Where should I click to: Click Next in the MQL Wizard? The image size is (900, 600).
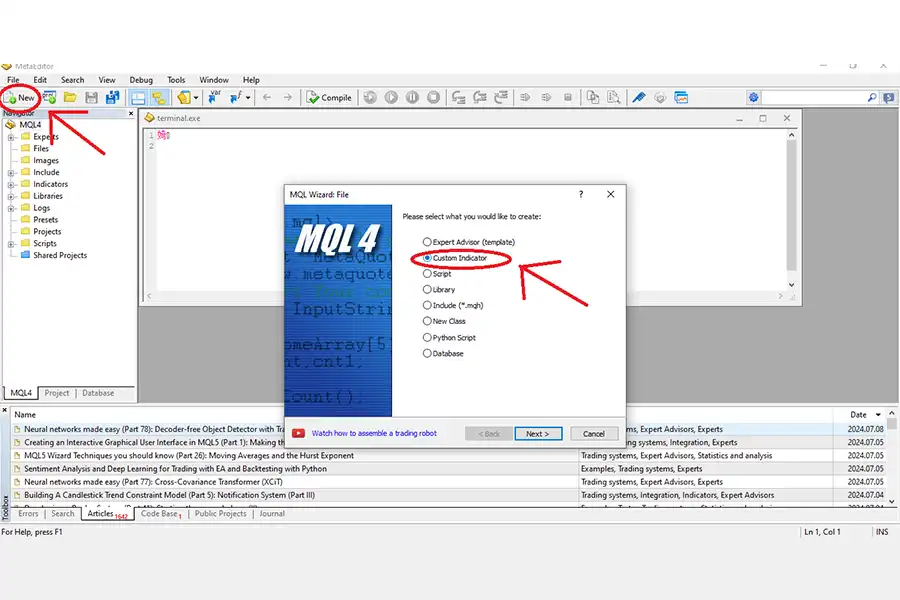tap(538, 433)
